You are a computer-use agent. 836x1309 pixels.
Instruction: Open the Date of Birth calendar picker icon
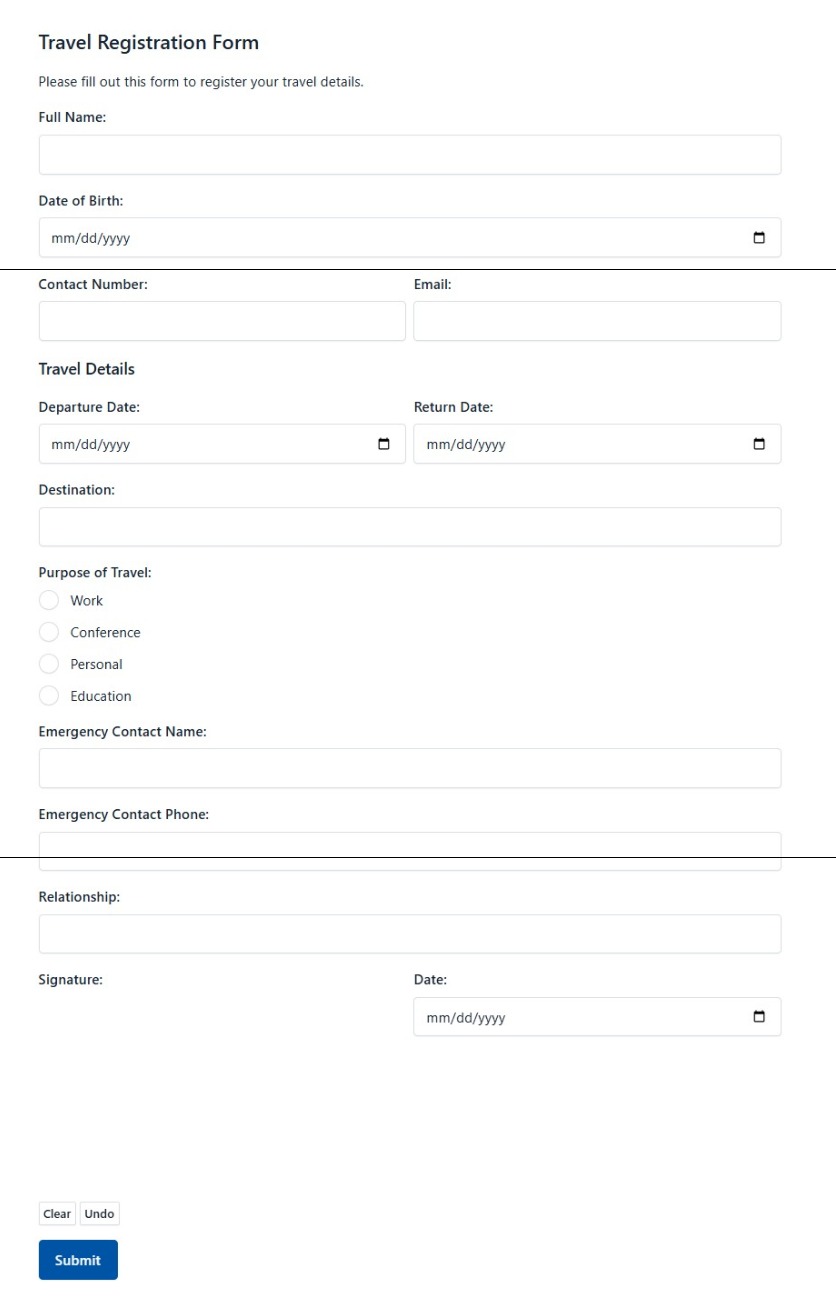point(760,237)
